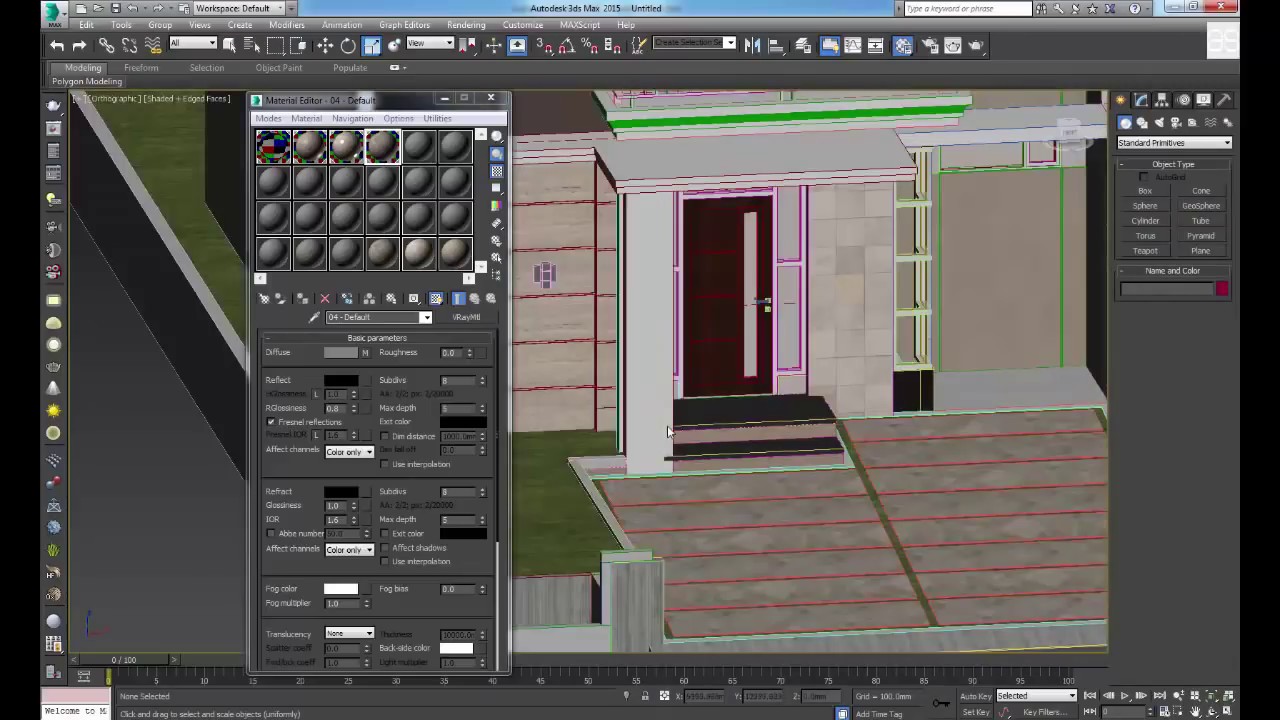
Task: Open the Standard Primitives dropdown
Action: [1174, 143]
